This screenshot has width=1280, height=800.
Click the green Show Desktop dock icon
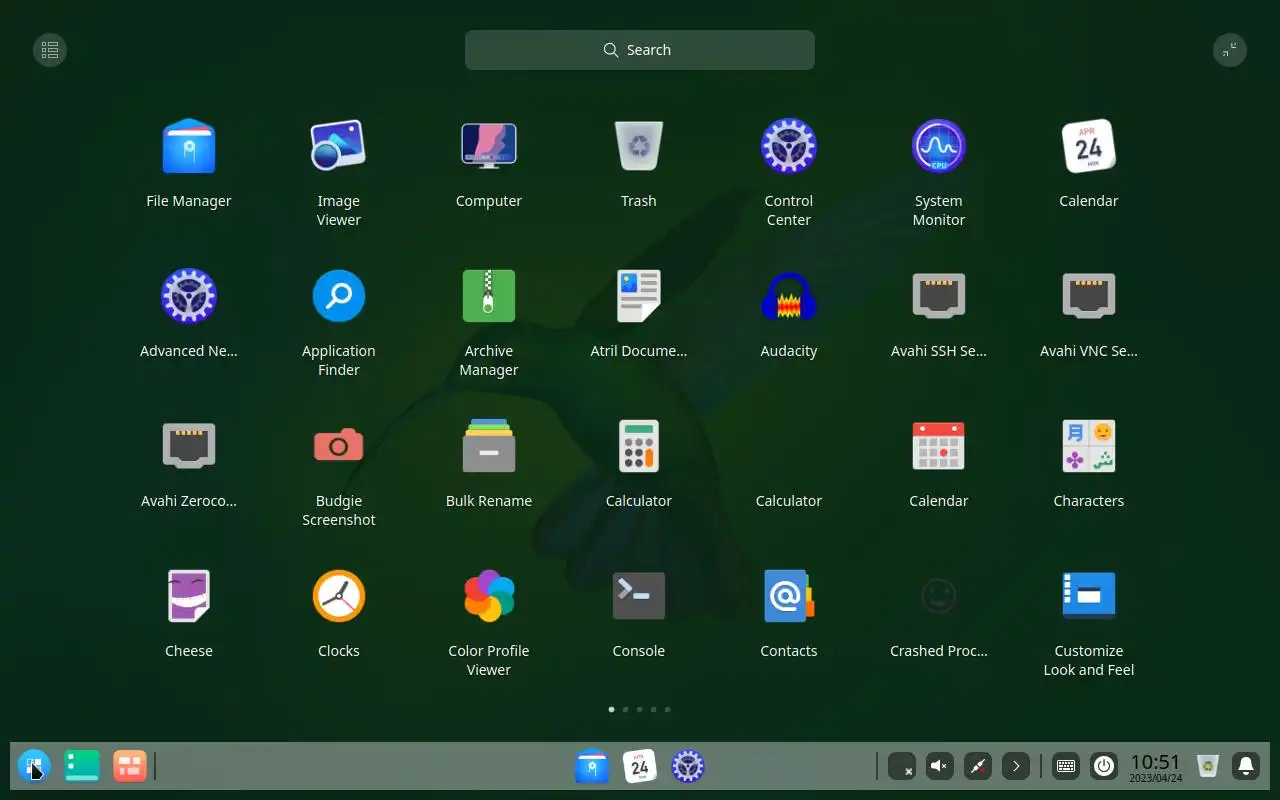pyautogui.click(x=82, y=766)
